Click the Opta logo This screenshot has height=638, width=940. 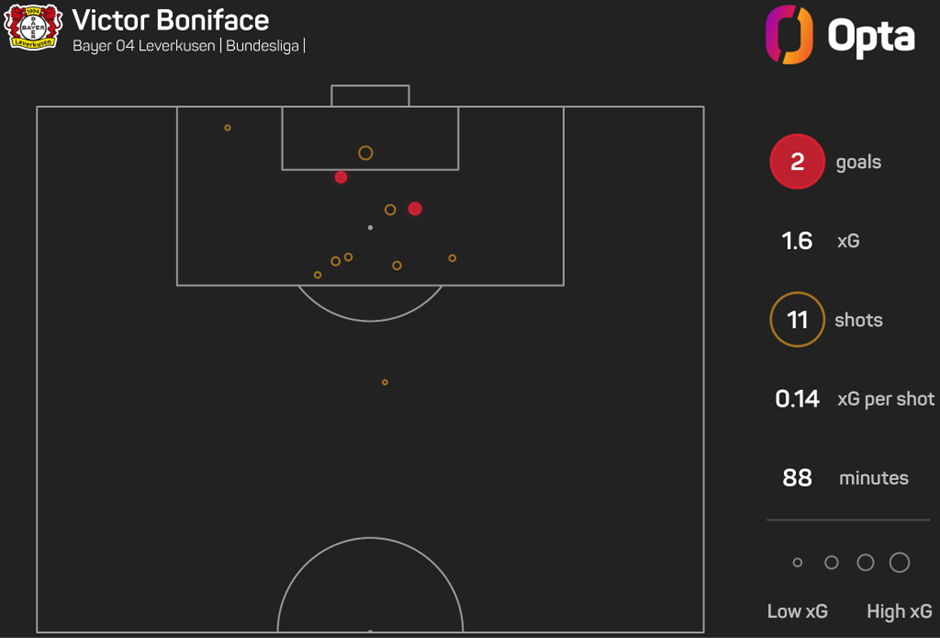click(x=840, y=35)
